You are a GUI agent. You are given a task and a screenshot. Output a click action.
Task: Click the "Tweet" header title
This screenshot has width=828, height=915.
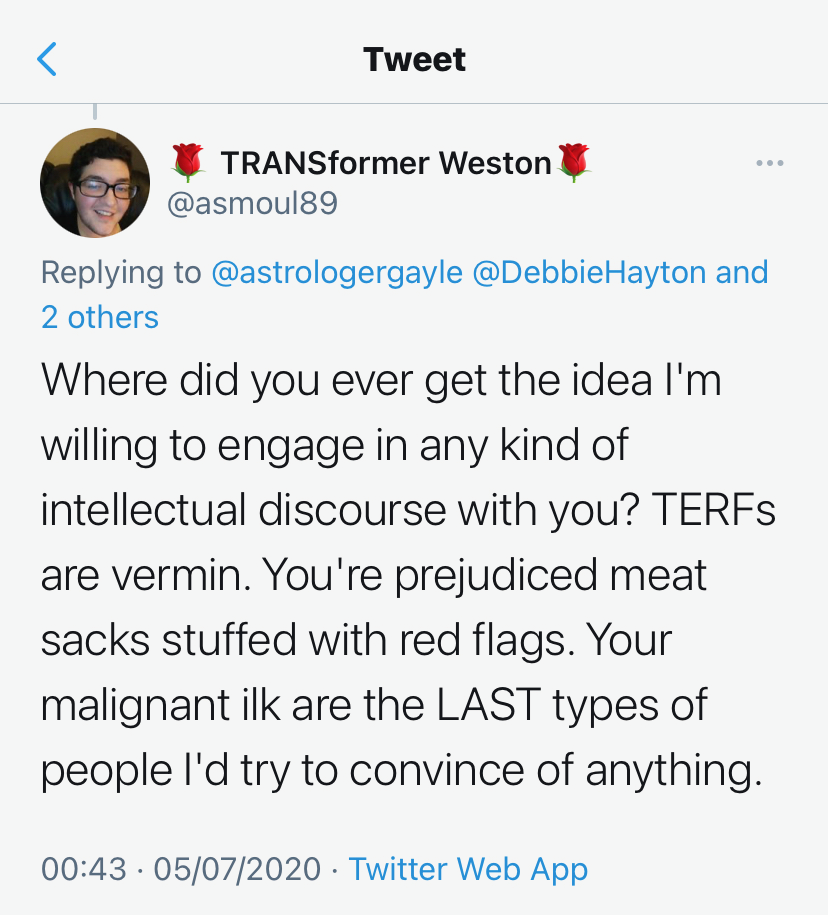[x=414, y=60]
